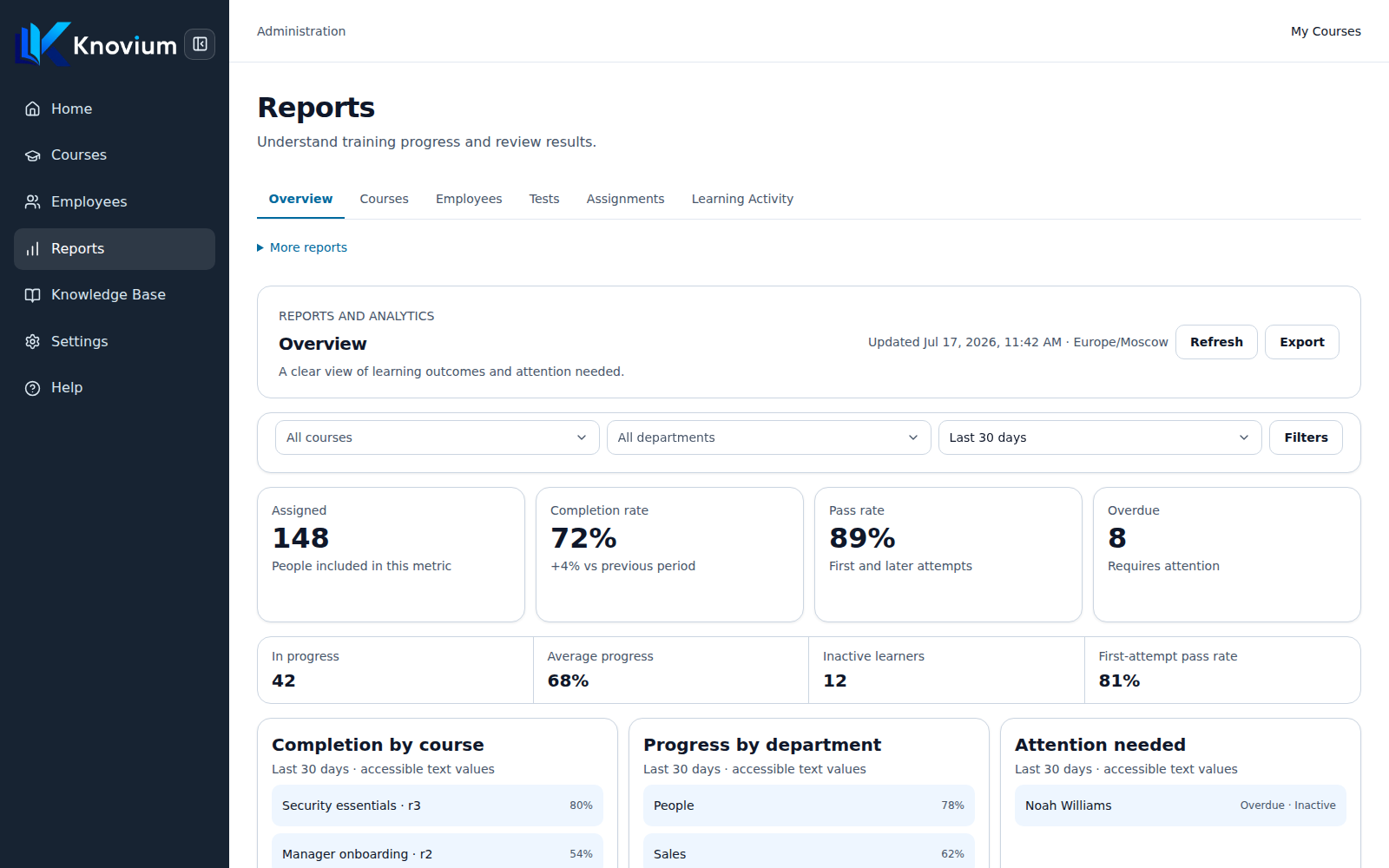This screenshot has height=868, width=1389.
Task: Open Help in the sidebar
Action: (115, 388)
